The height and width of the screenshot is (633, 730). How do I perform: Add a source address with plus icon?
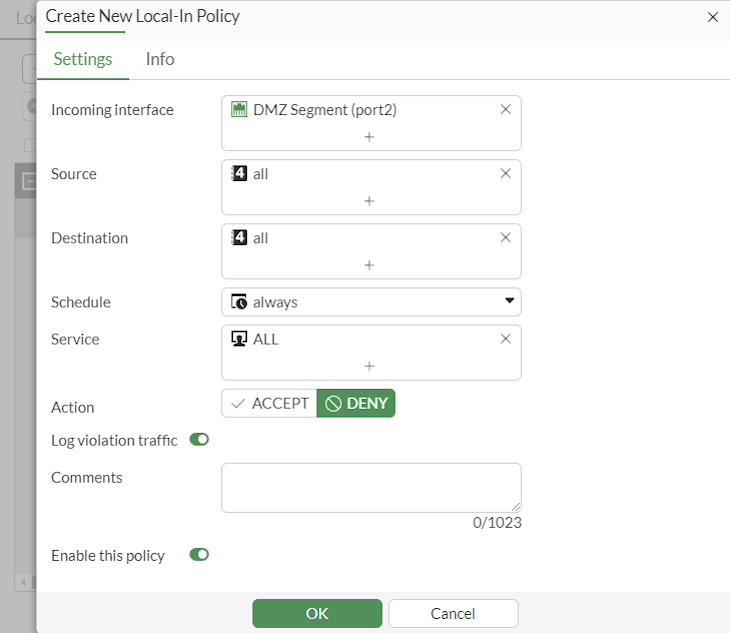tap(369, 201)
